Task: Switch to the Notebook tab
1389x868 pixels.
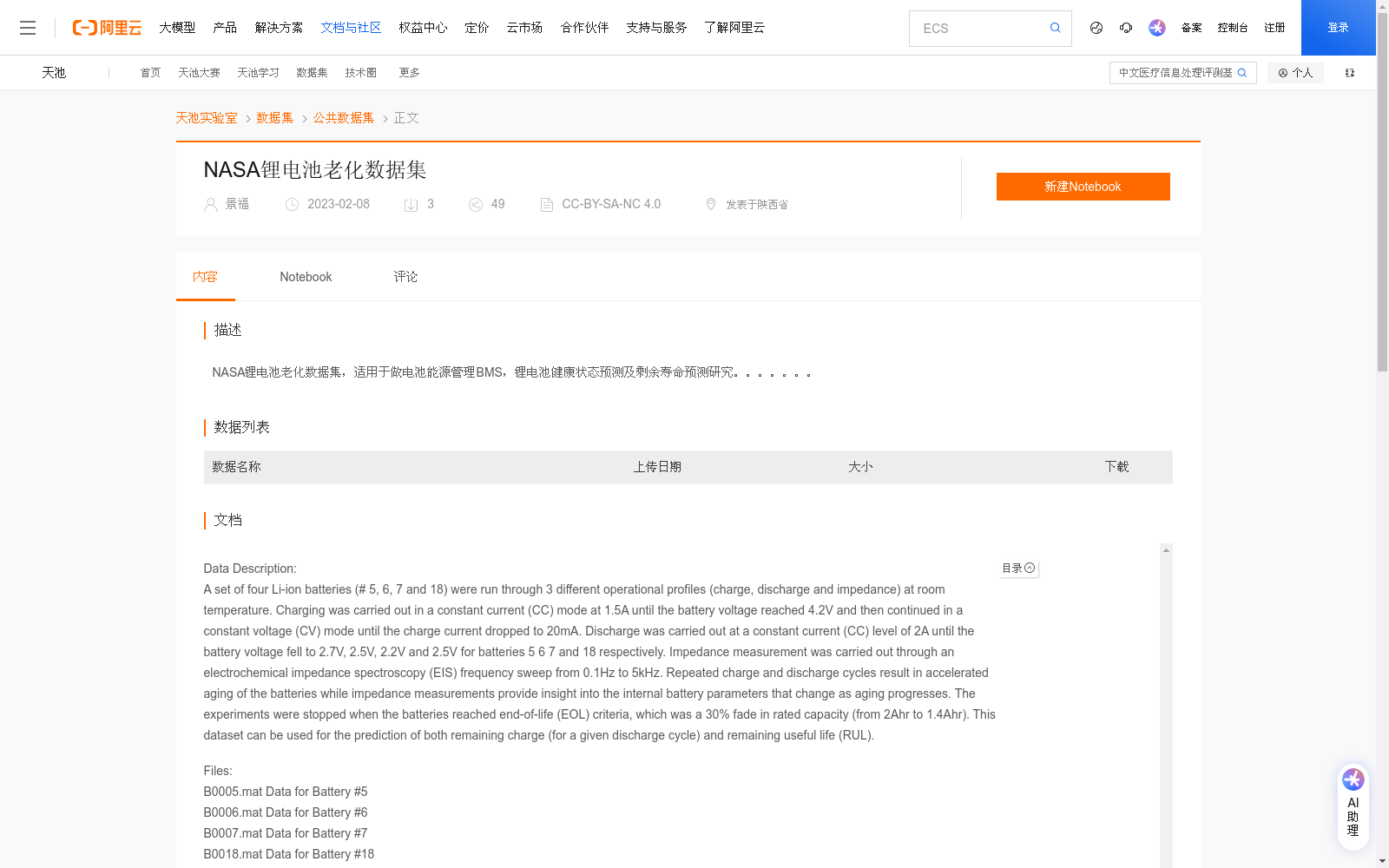Action: coord(306,277)
